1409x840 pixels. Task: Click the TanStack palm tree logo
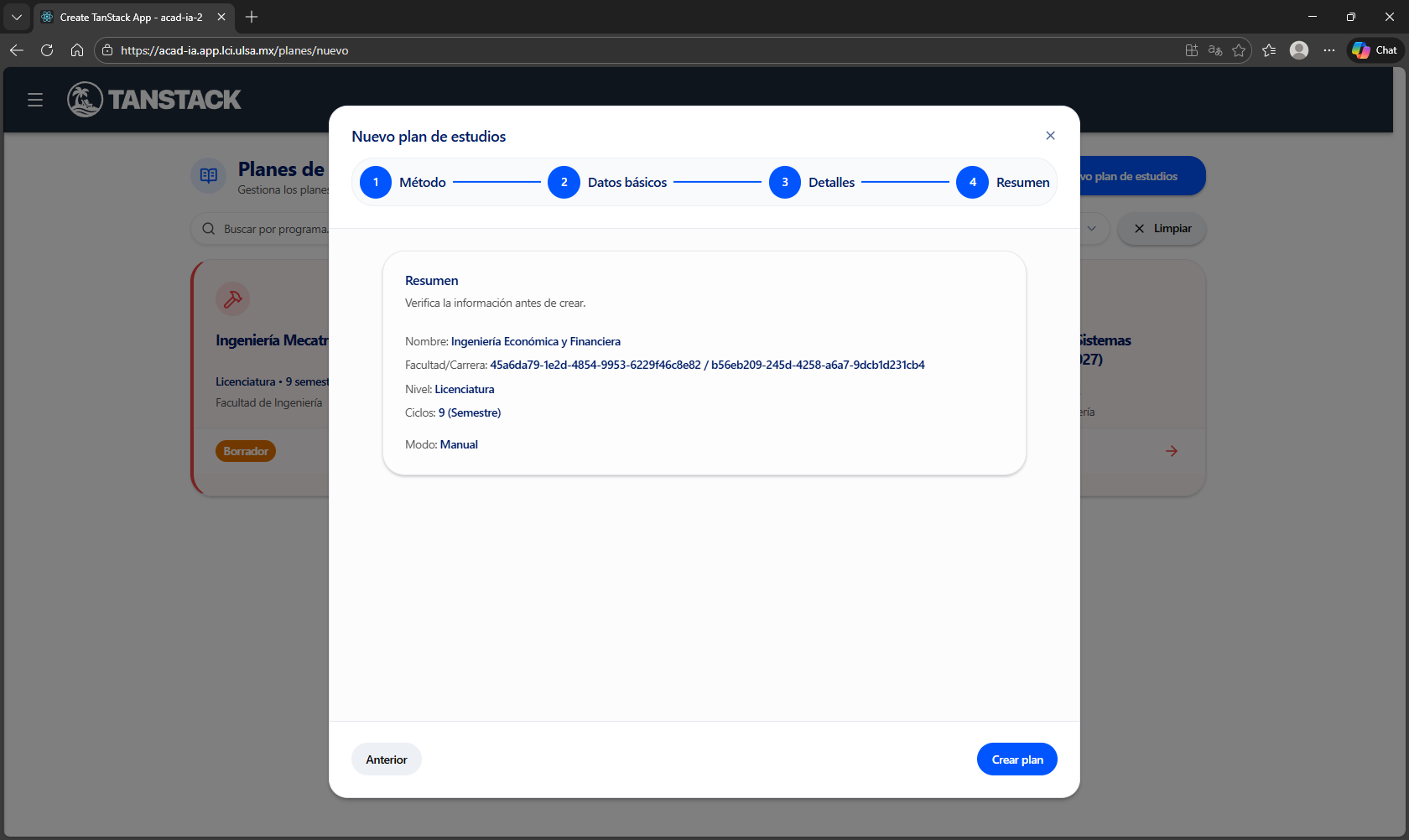[85, 100]
